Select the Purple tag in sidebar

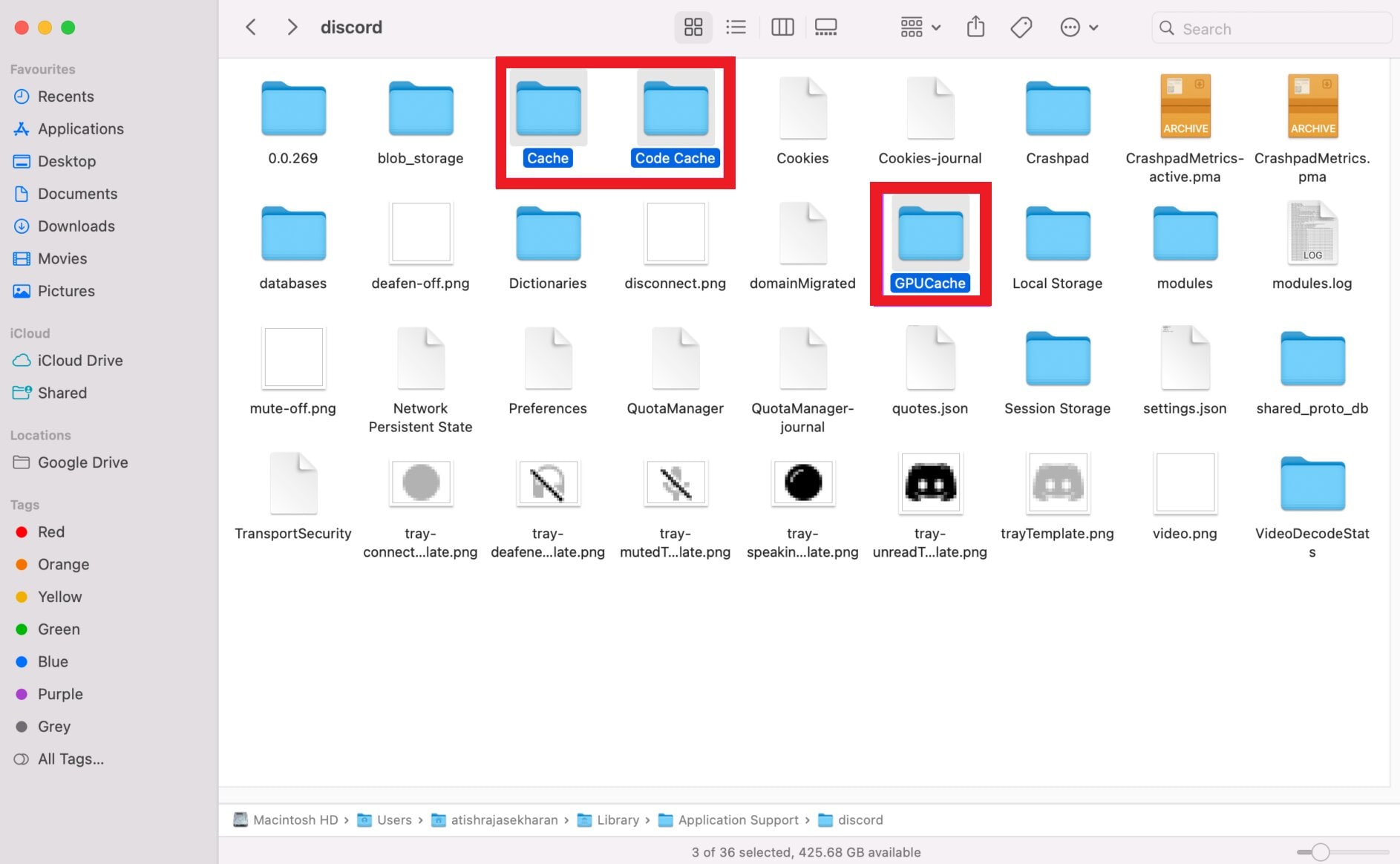[x=59, y=693]
